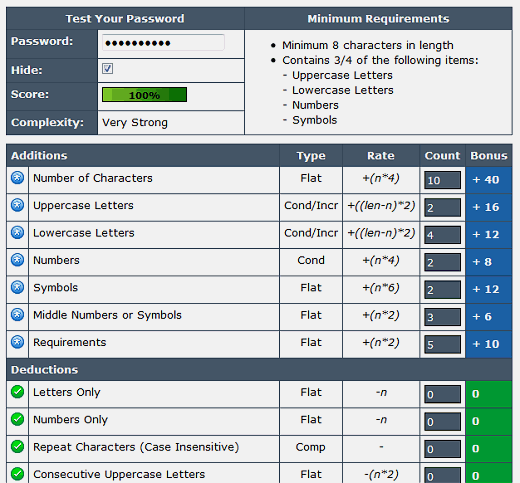Click the Number of Characters count box
This screenshot has width=520, height=483.
(442, 180)
